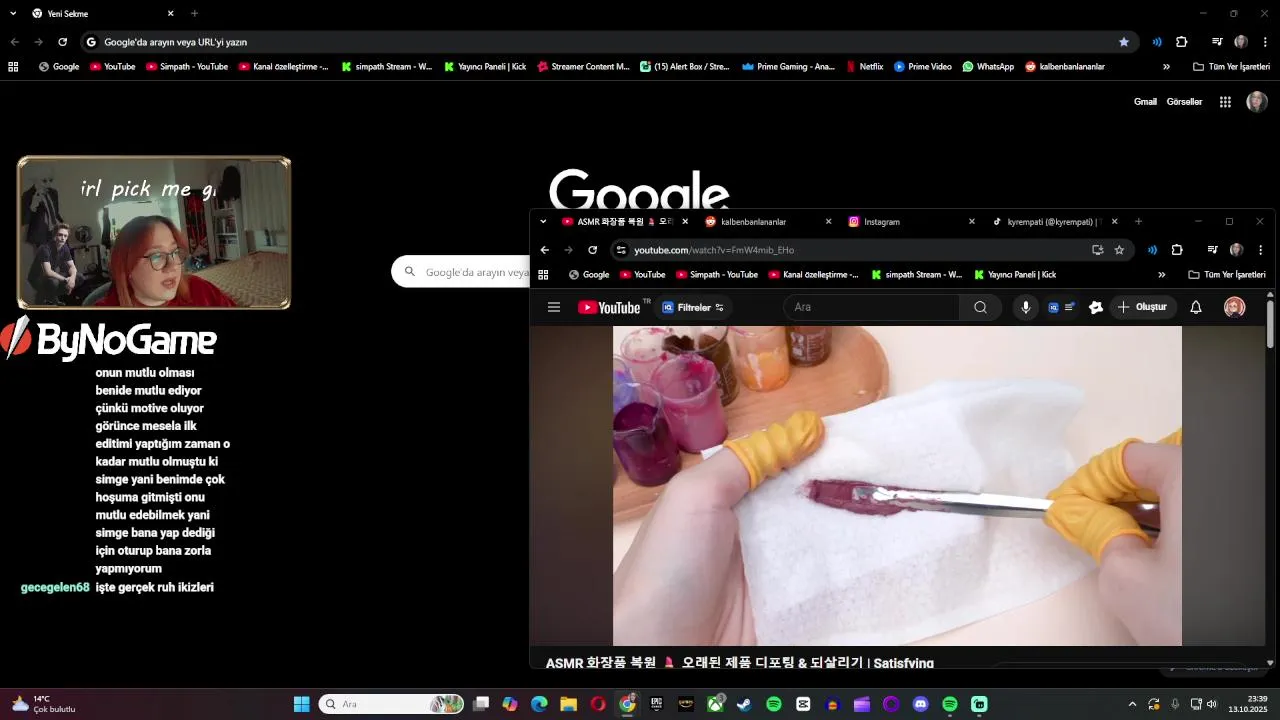Click the icon between IQ and Oluştur
The width and height of the screenshot is (1280, 720).
coord(1096,307)
